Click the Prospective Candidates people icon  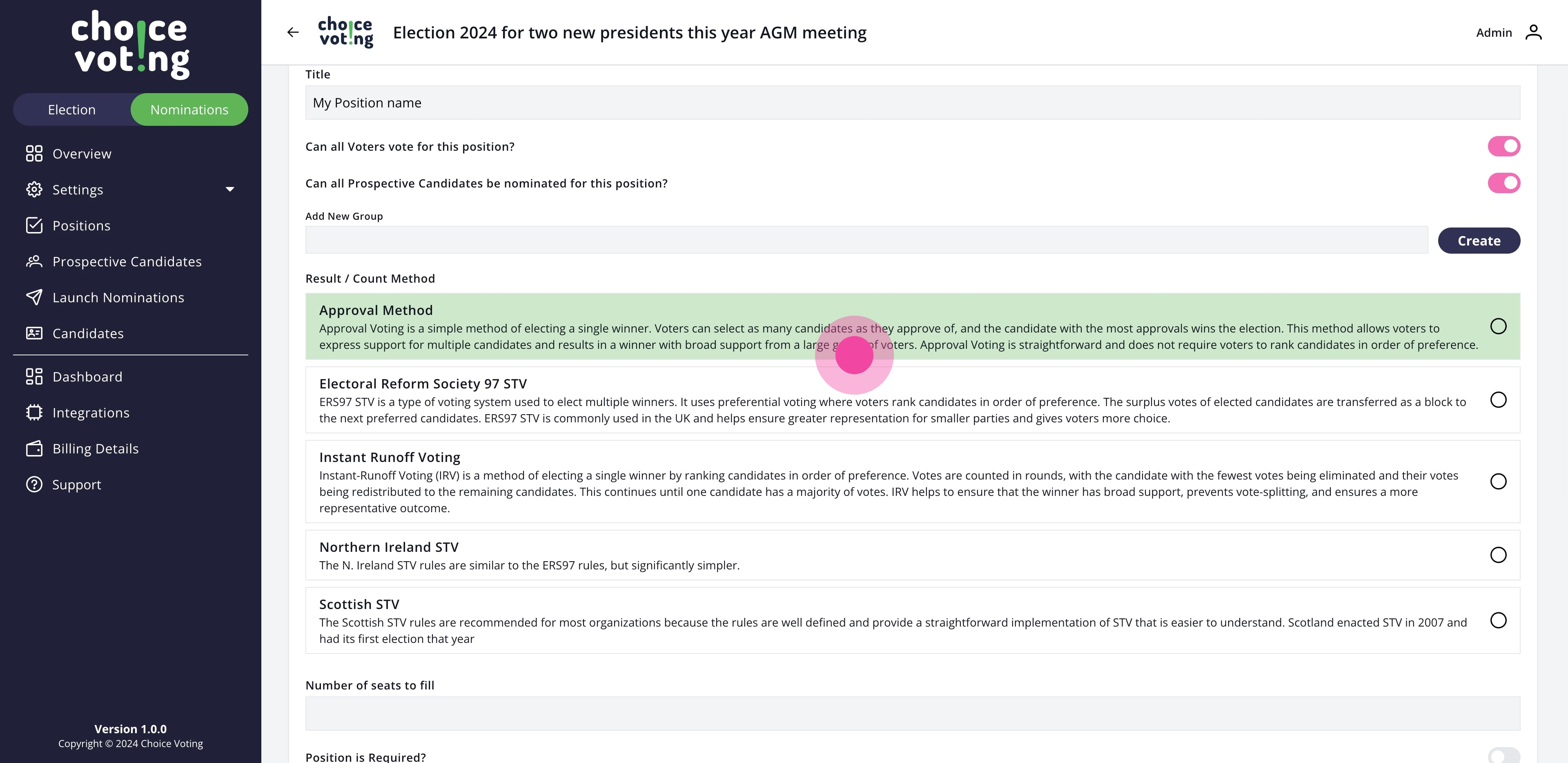tap(34, 261)
